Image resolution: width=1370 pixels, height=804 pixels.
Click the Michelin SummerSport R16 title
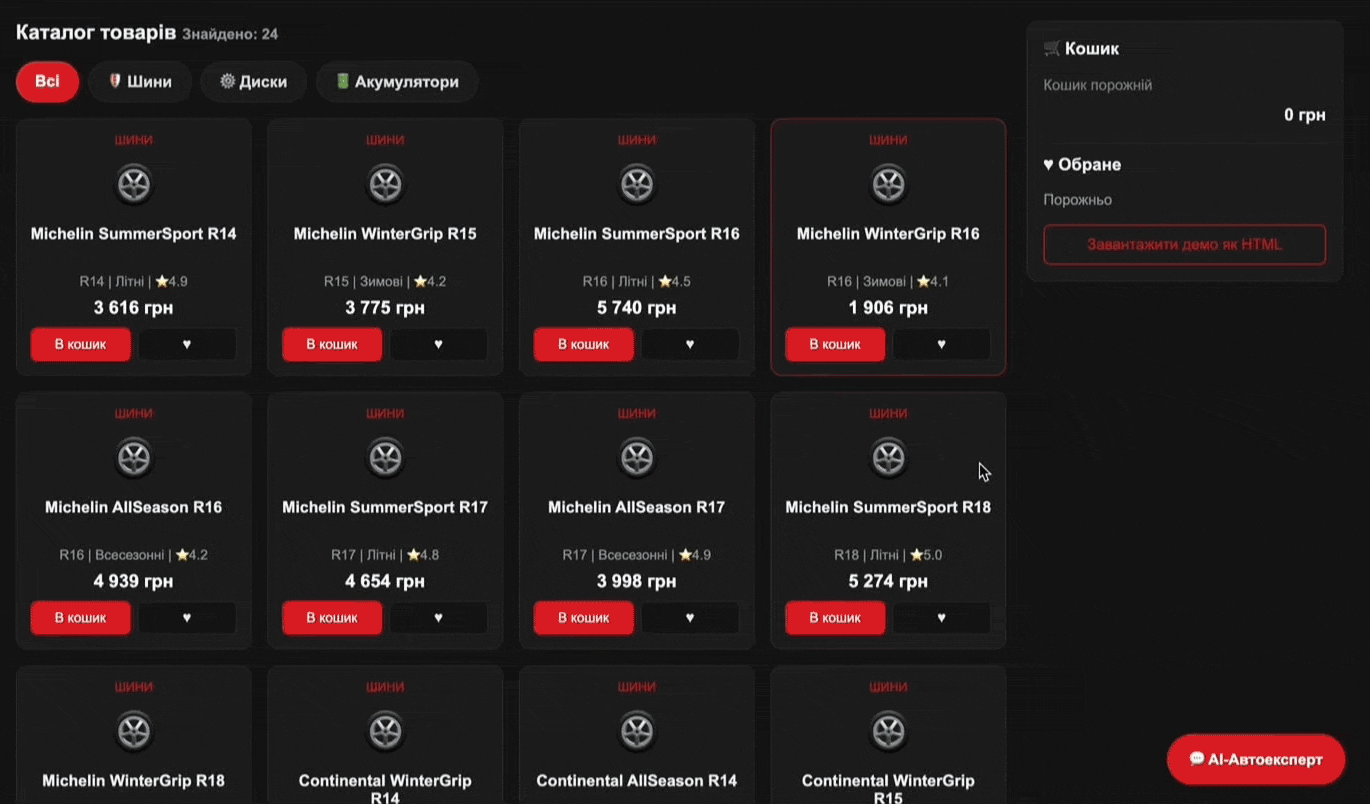click(x=637, y=234)
